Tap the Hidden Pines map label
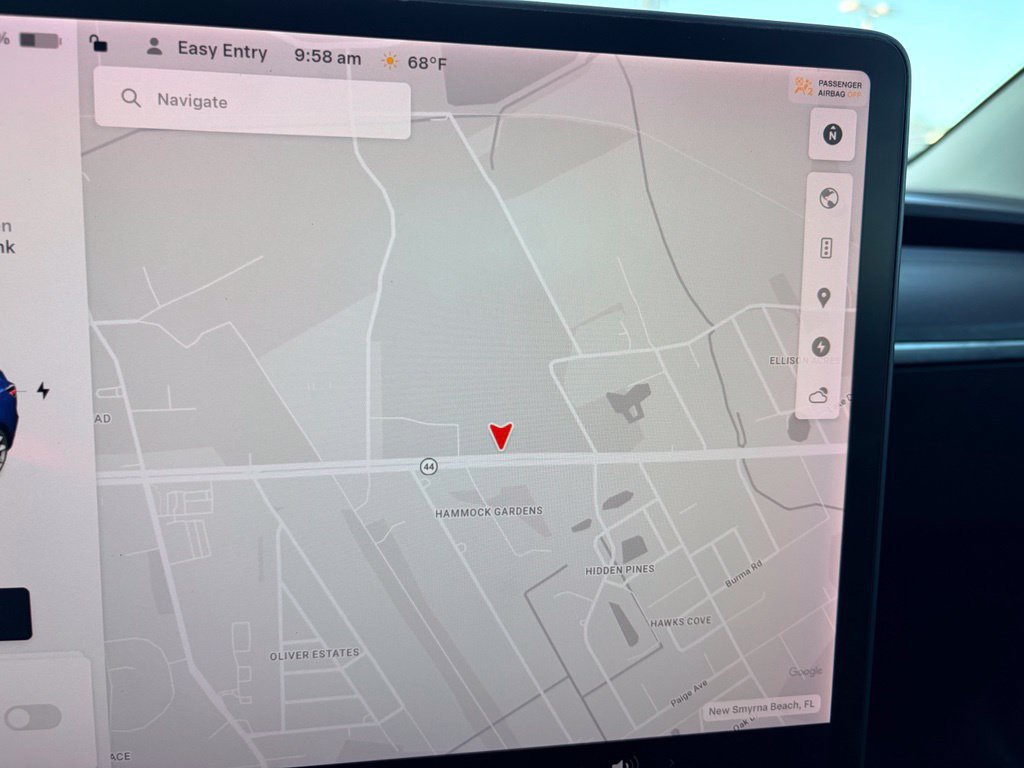The width and height of the screenshot is (1024, 768). click(620, 570)
